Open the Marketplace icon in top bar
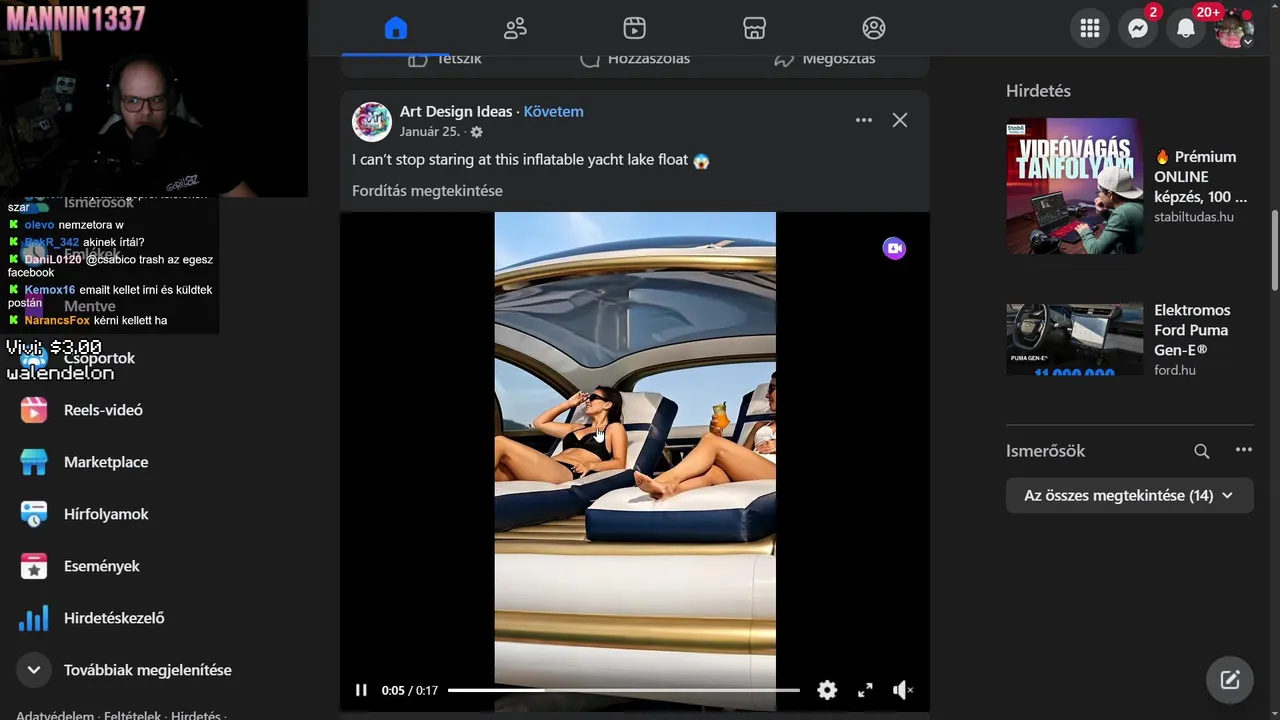Image resolution: width=1280 pixels, height=720 pixels. point(754,28)
